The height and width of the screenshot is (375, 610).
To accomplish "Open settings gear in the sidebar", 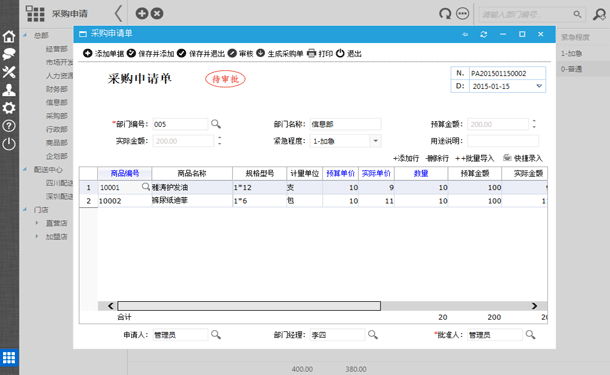I will [x=9, y=108].
